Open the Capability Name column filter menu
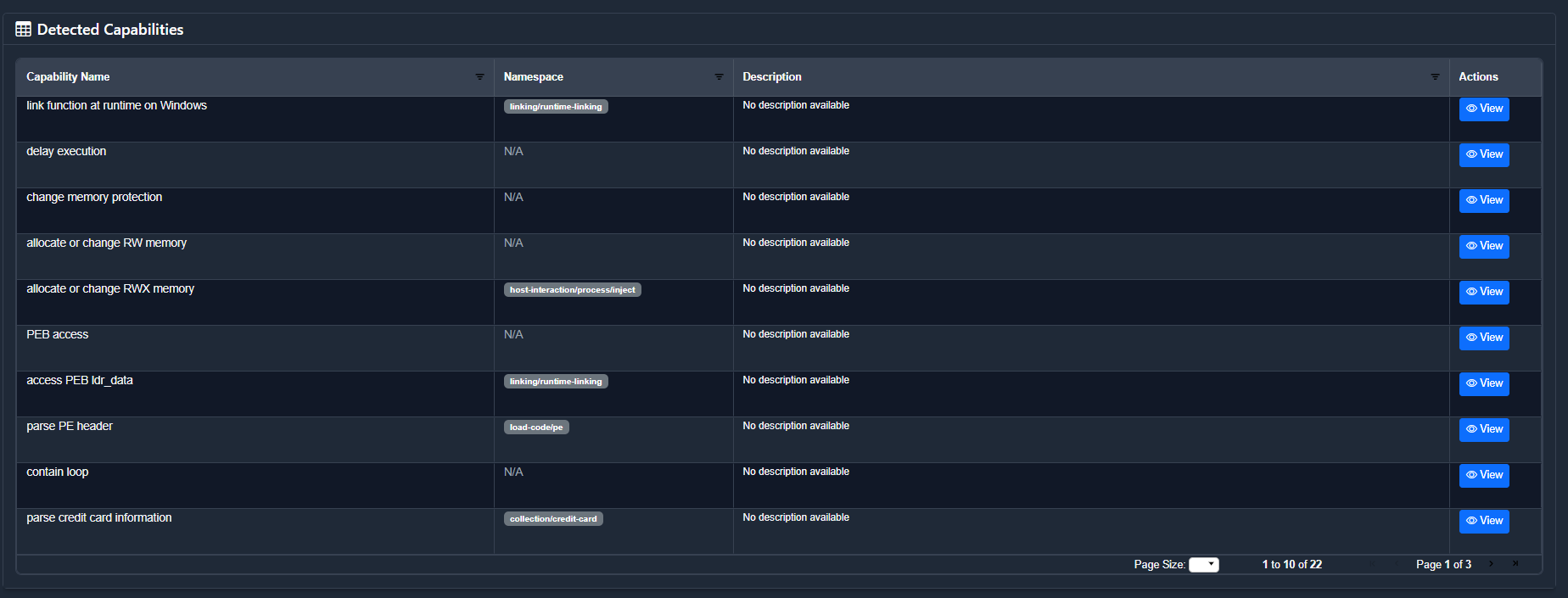This screenshot has height=598, width=1568. [x=479, y=76]
